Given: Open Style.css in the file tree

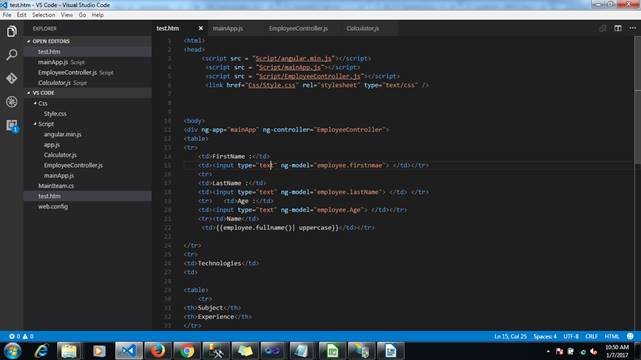Looking at the screenshot, I should [55, 114].
